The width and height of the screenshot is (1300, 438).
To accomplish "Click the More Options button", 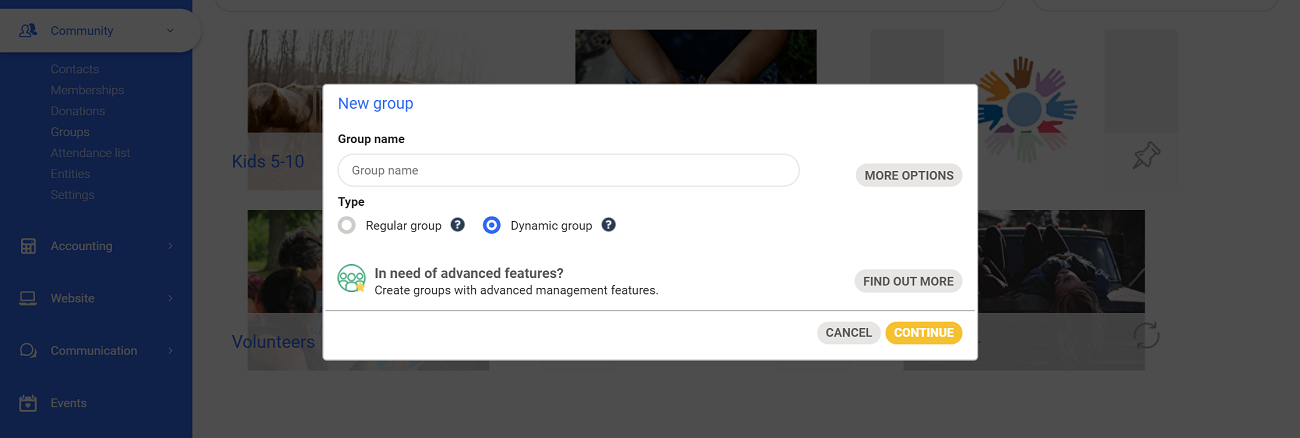I will coord(908,175).
